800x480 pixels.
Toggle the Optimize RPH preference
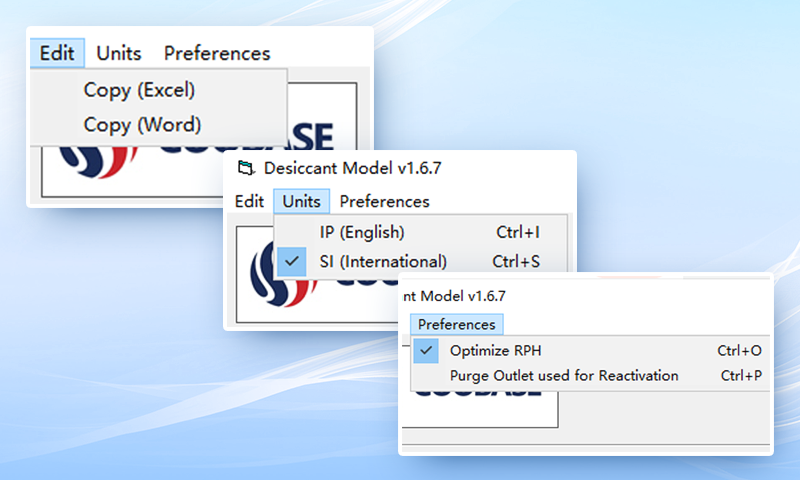click(496, 350)
